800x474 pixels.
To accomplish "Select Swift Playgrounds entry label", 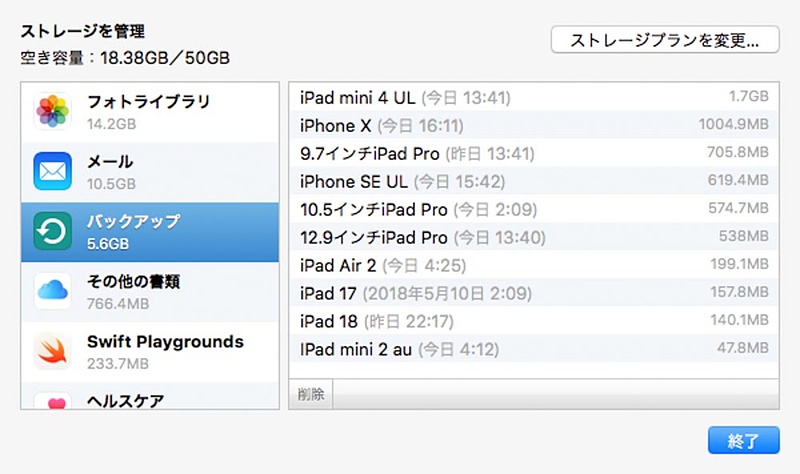I will (165, 342).
